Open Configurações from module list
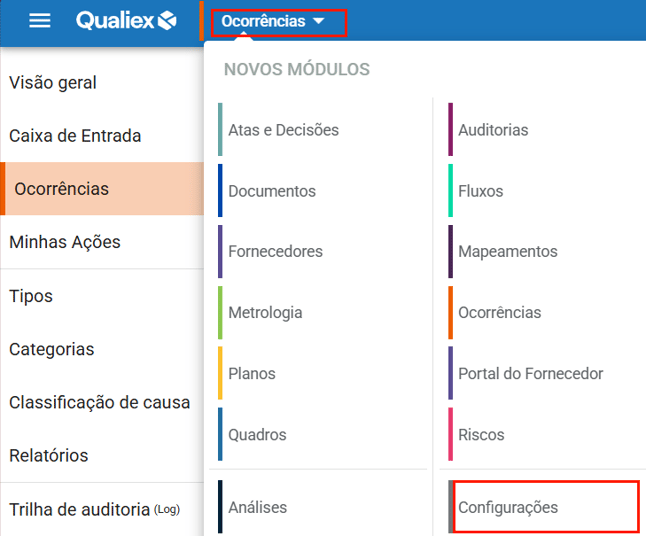 tap(508, 508)
